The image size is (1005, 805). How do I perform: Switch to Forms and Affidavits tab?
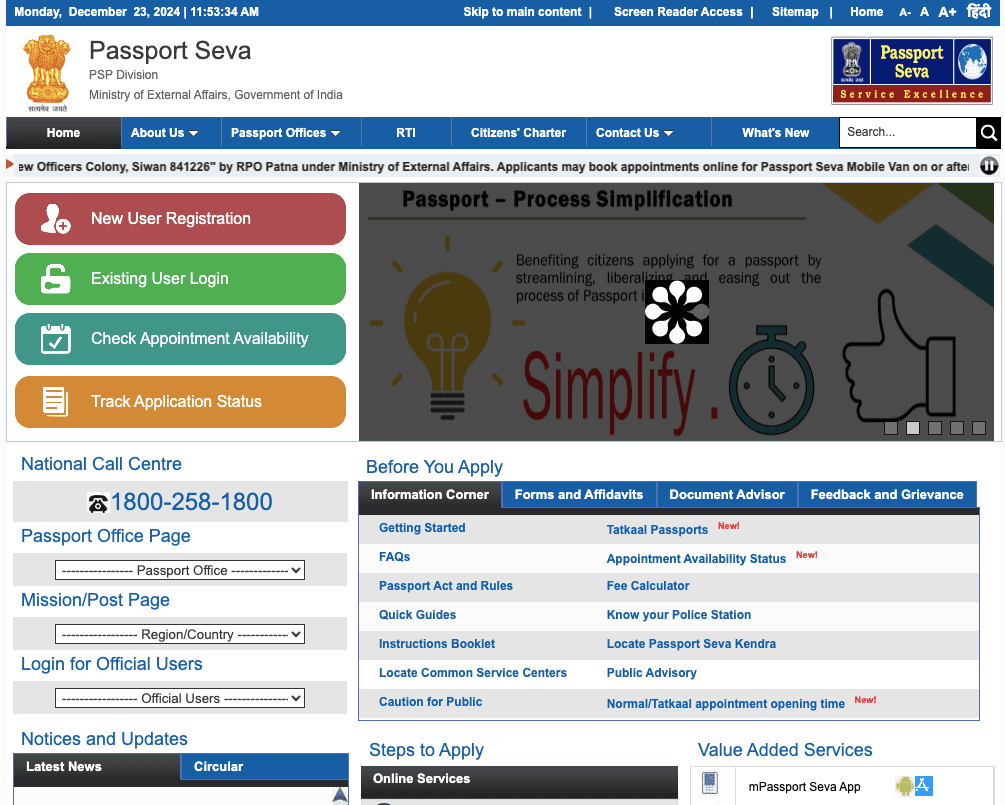(x=579, y=494)
